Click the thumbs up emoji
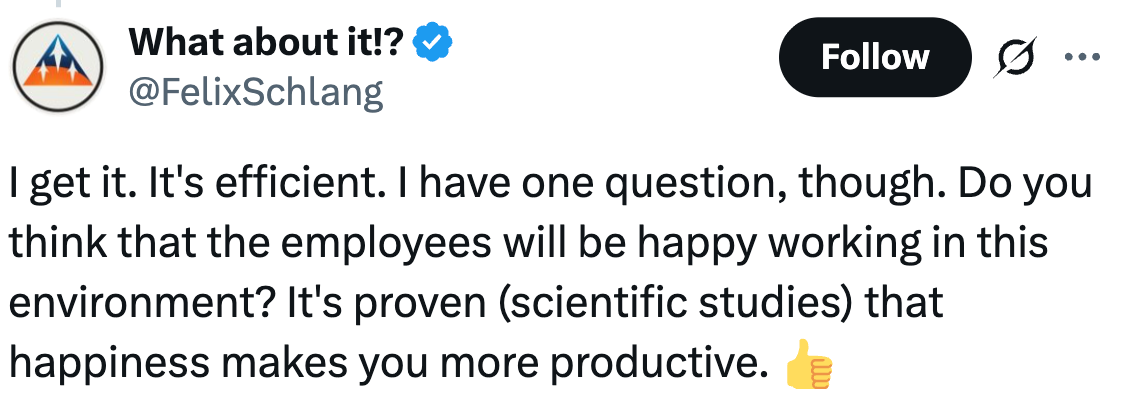This screenshot has width=1142, height=412. (x=808, y=366)
